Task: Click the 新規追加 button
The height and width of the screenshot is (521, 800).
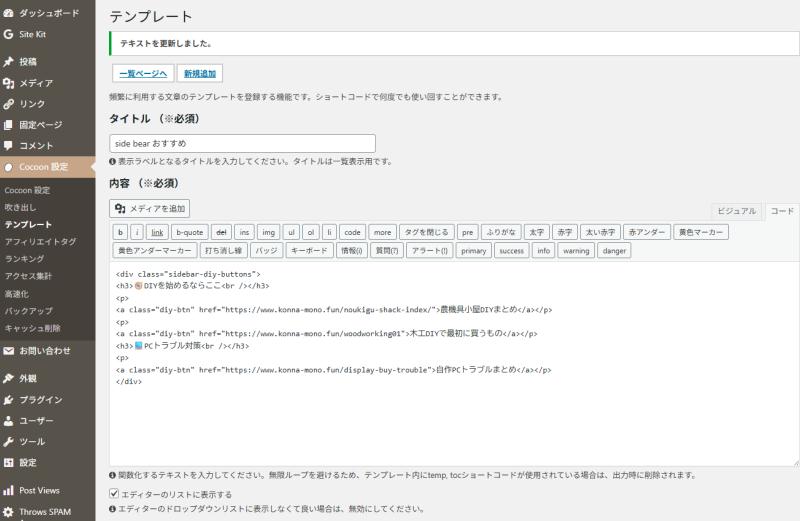Action: (200, 74)
